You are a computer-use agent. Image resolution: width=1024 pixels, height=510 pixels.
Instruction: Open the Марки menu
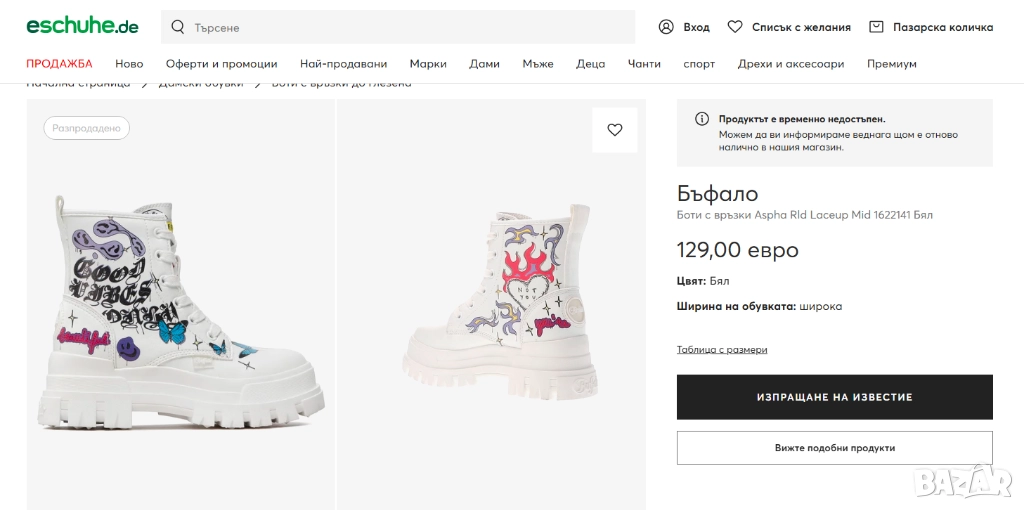[428, 64]
